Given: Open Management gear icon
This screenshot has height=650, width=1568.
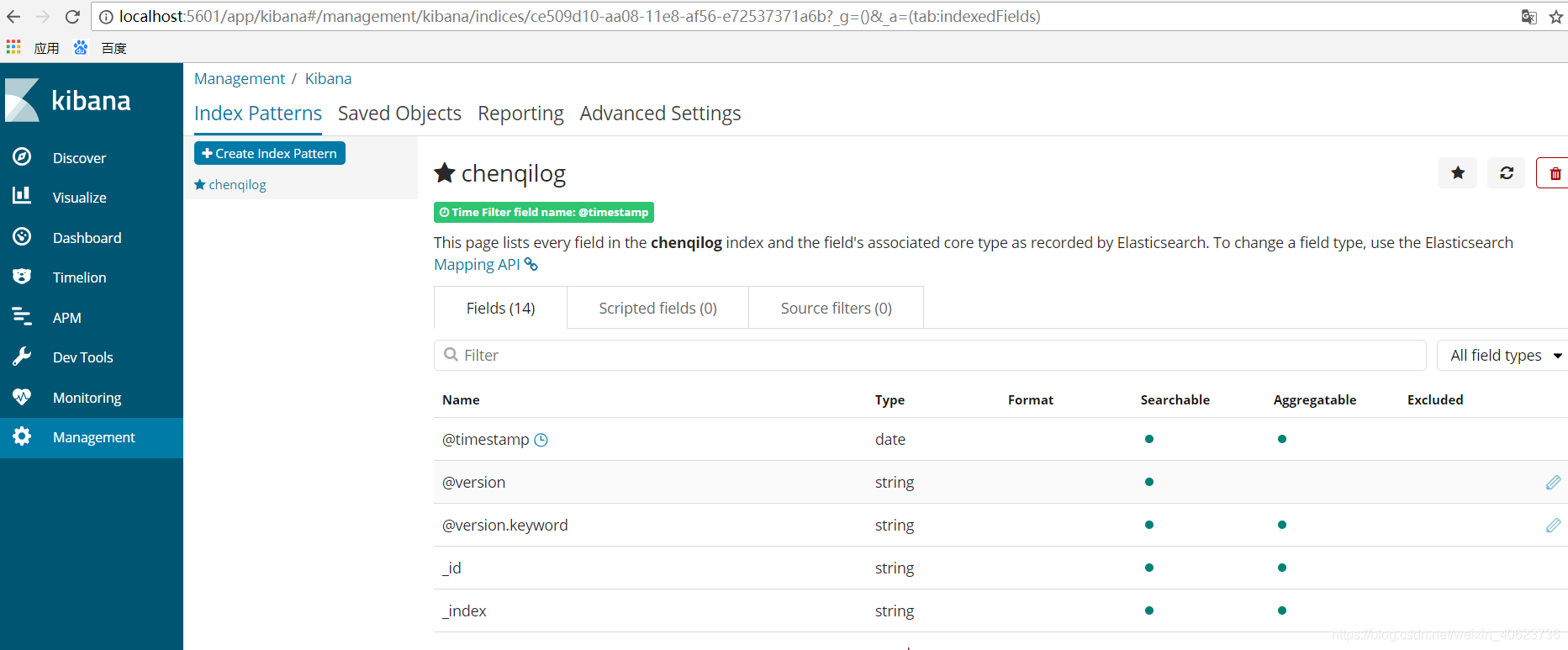Looking at the screenshot, I should point(22,436).
